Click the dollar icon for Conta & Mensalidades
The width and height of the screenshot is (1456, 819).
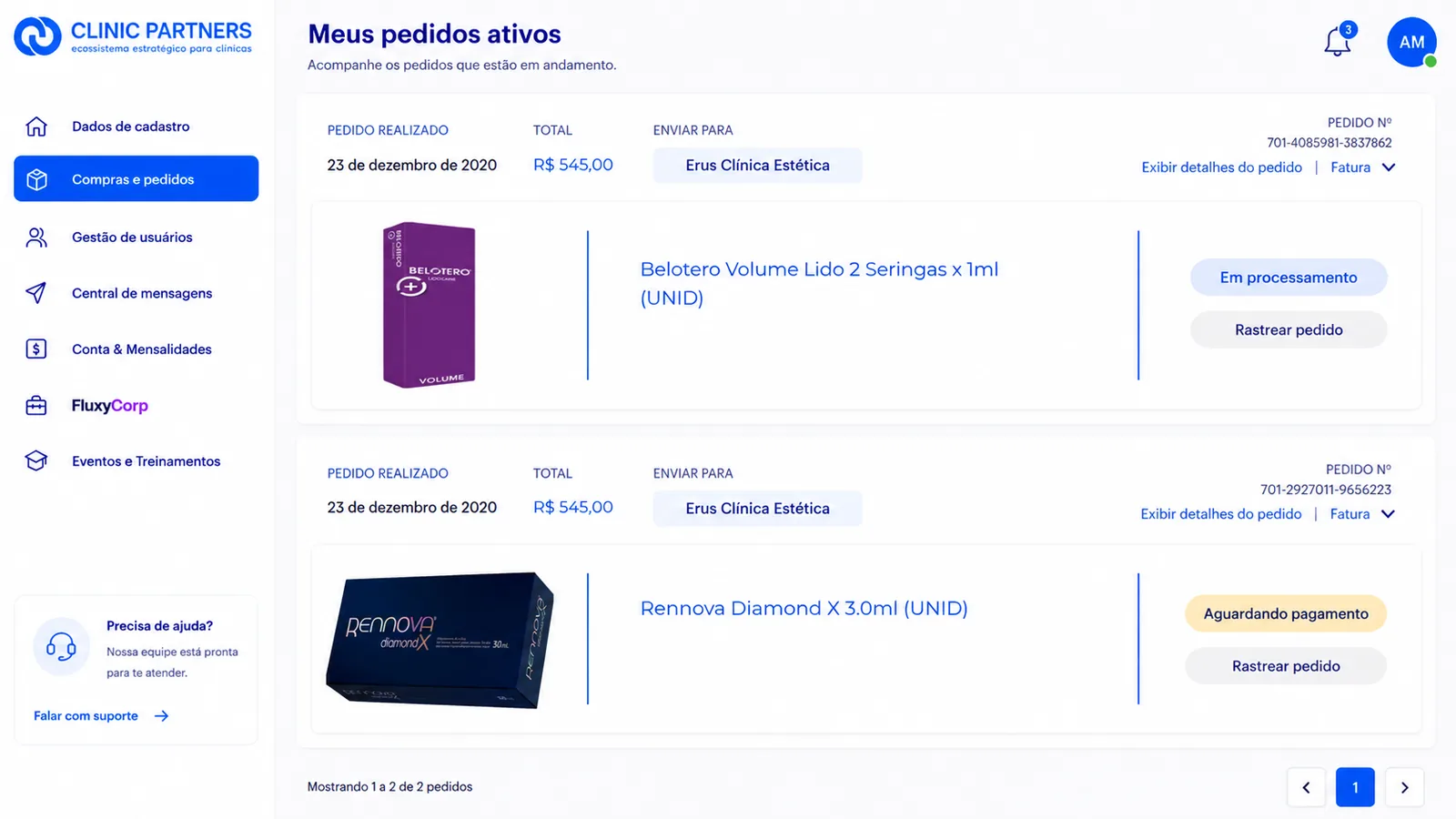coord(36,349)
